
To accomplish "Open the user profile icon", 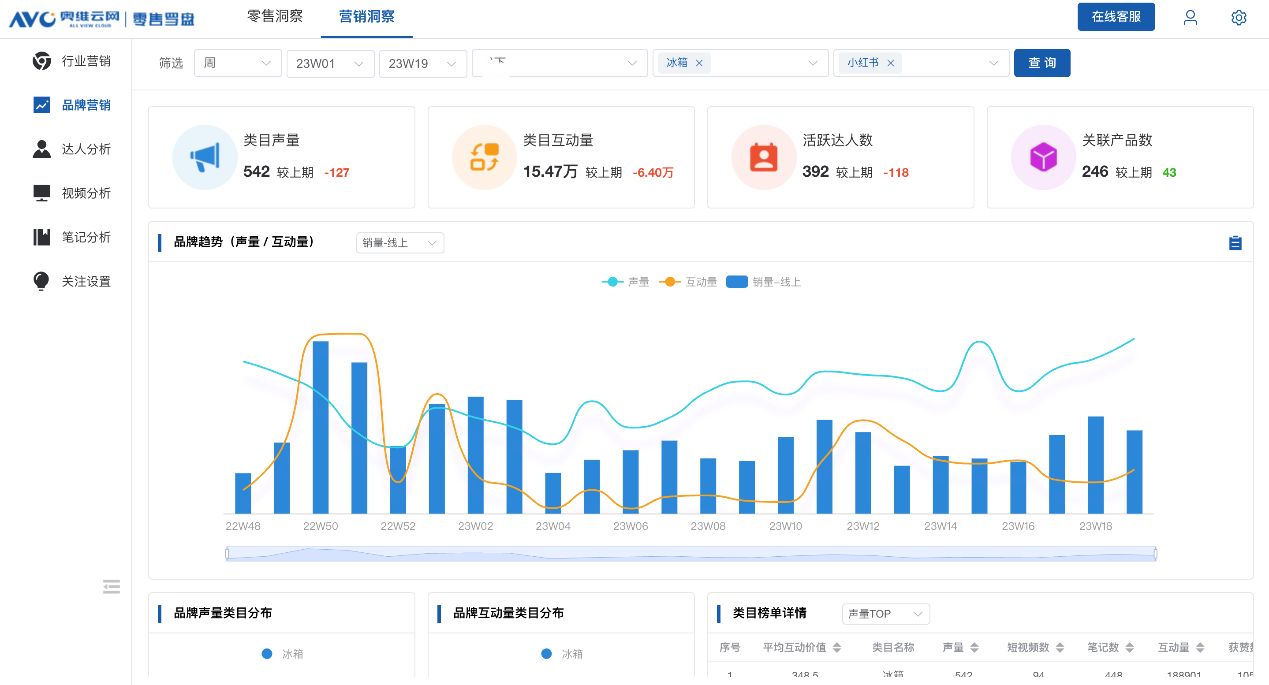I will pyautogui.click(x=1190, y=17).
